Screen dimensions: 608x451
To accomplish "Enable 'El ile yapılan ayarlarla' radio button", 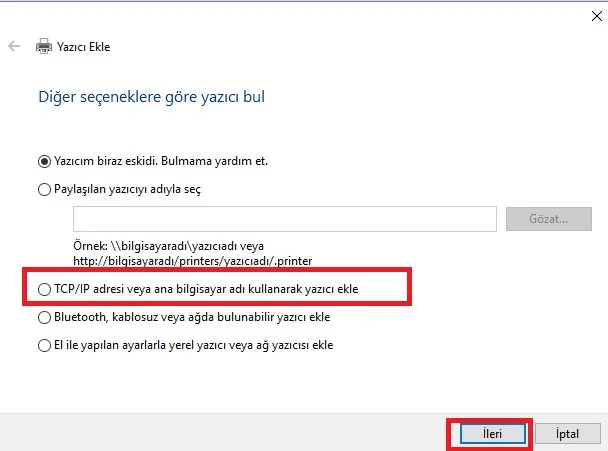I will pos(43,345).
